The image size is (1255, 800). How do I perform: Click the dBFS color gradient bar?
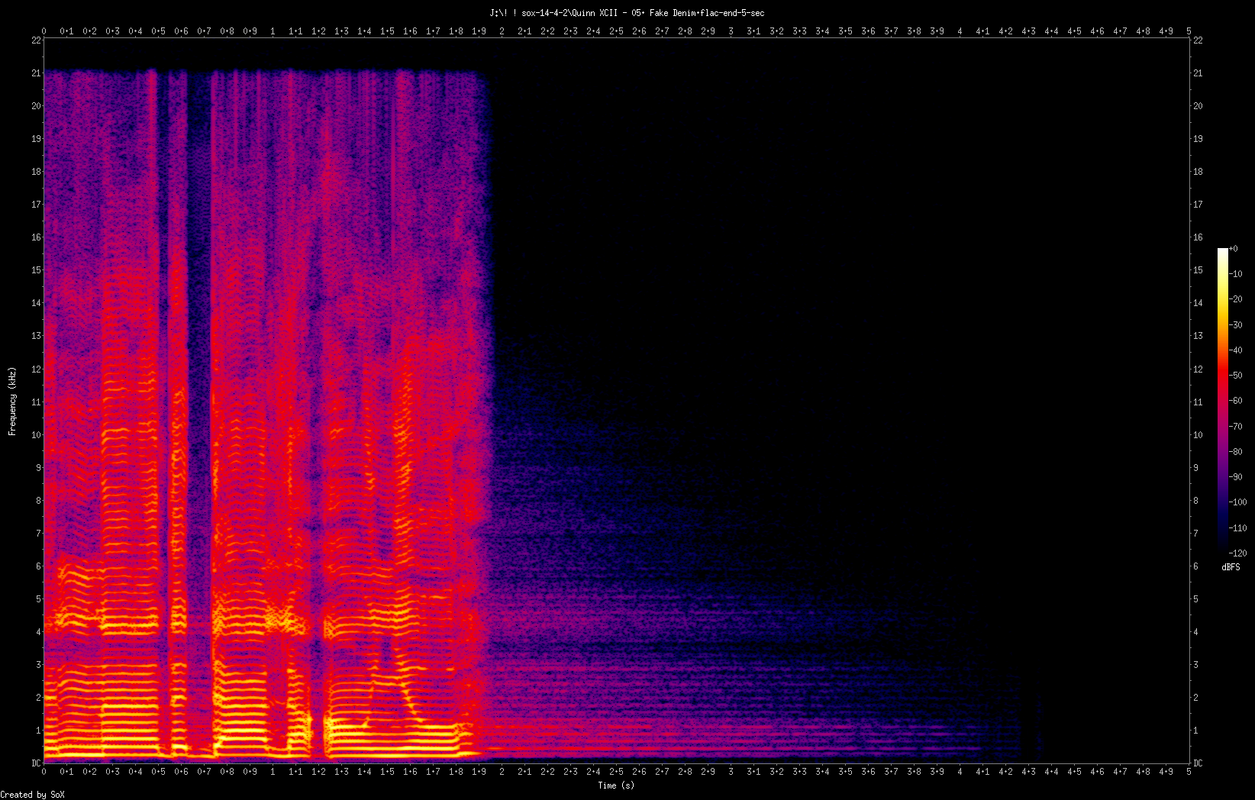pos(1222,400)
